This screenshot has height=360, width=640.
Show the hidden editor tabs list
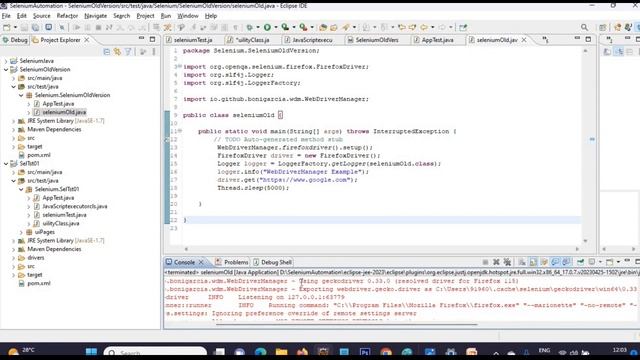546,40
